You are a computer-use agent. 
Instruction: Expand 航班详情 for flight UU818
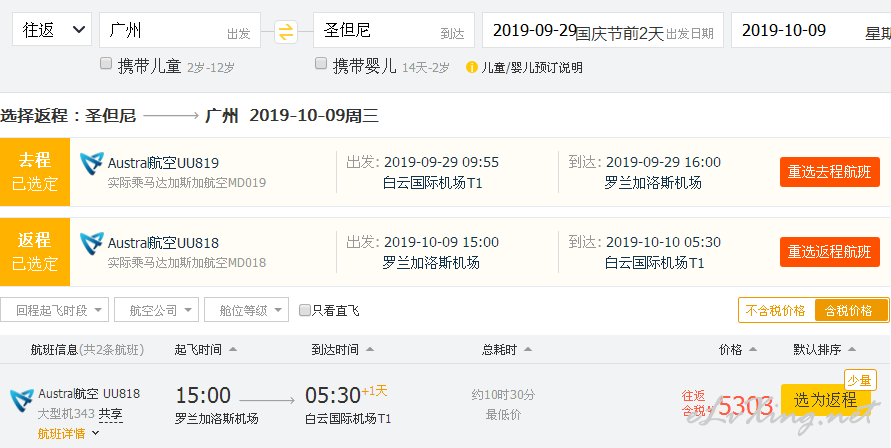(x=68, y=434)
